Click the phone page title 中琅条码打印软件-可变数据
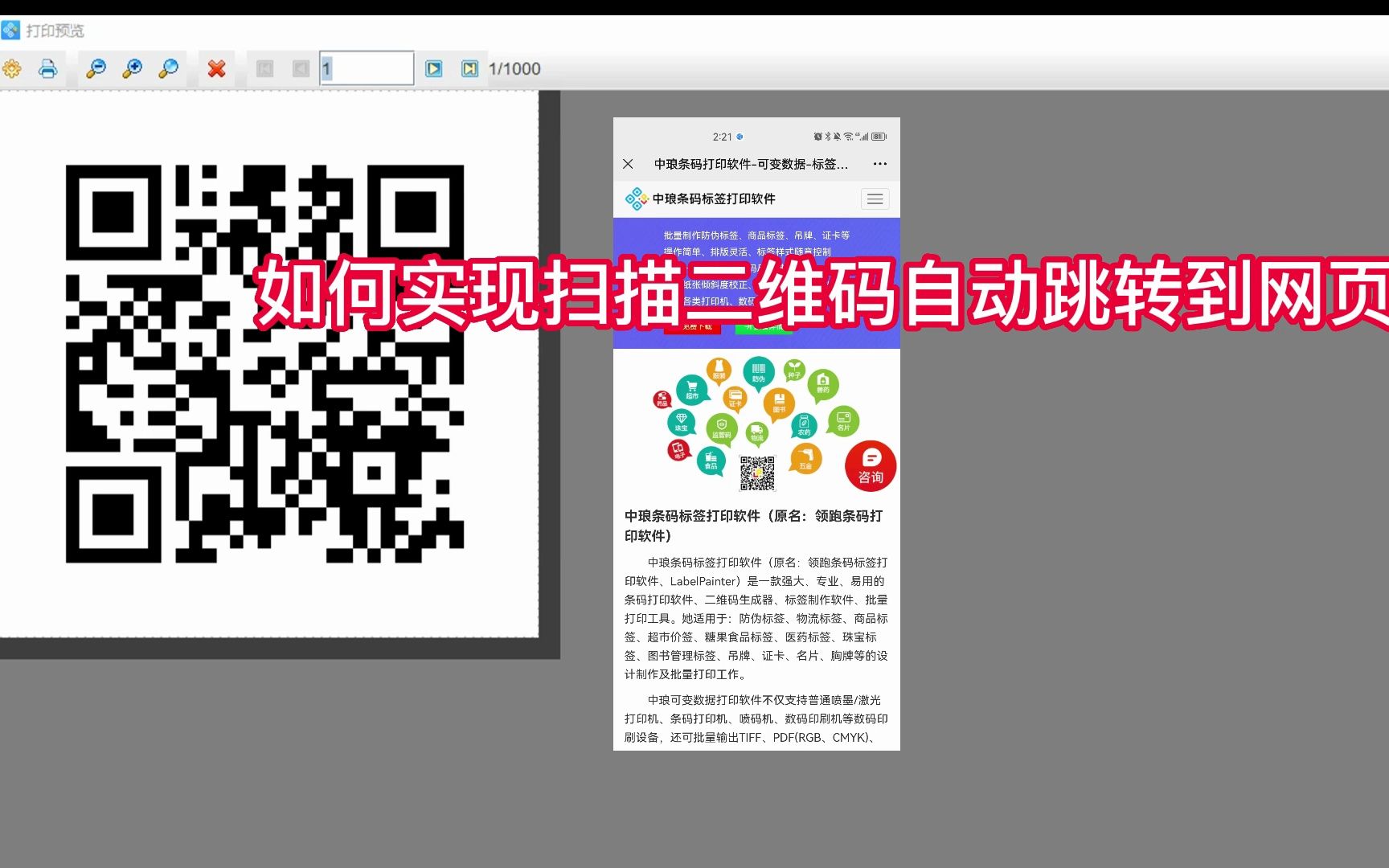Image resolution: width=1389 pixels, height=868 pixels. point(751,164)
